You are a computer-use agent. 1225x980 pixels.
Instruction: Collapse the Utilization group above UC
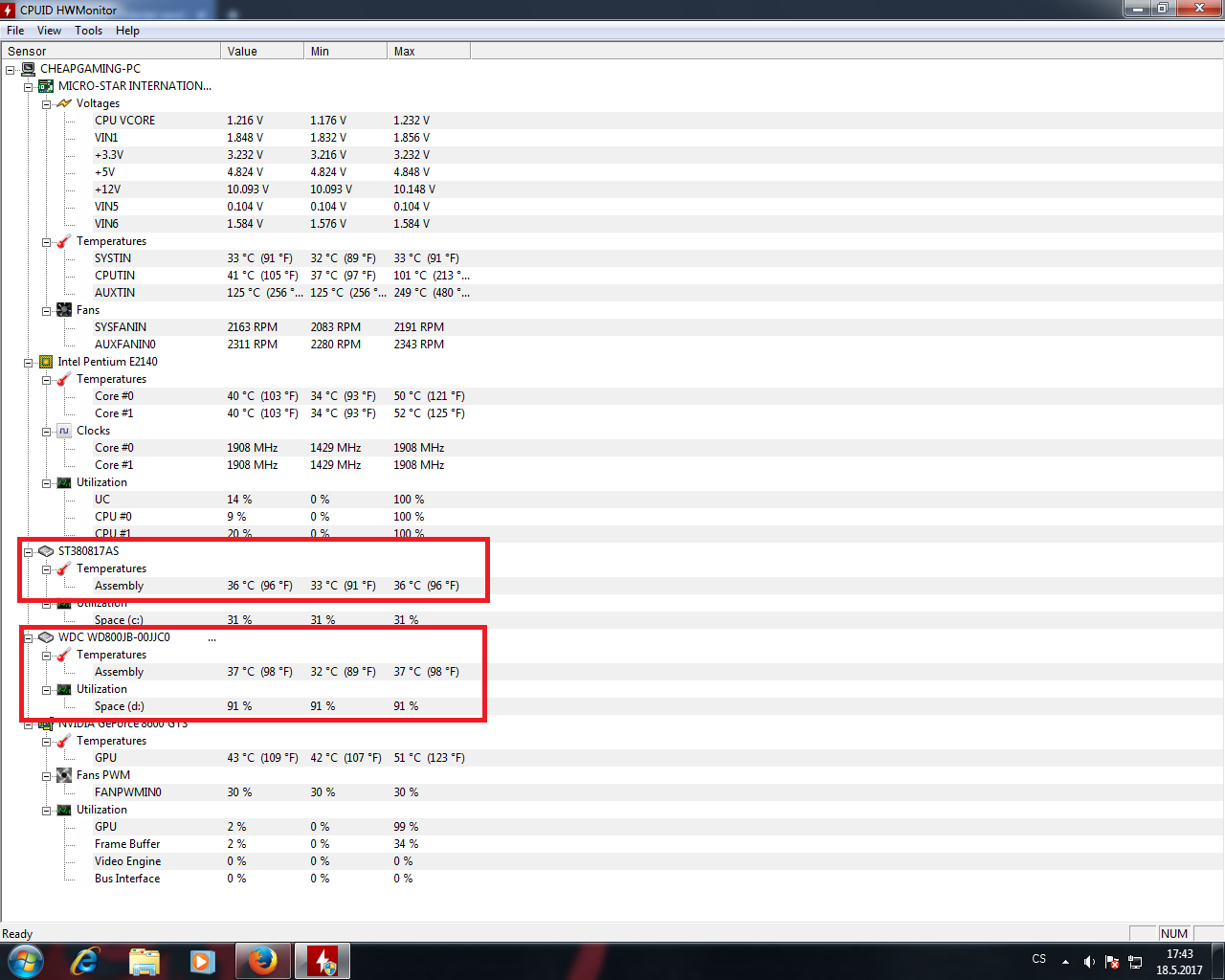[46, 482]
